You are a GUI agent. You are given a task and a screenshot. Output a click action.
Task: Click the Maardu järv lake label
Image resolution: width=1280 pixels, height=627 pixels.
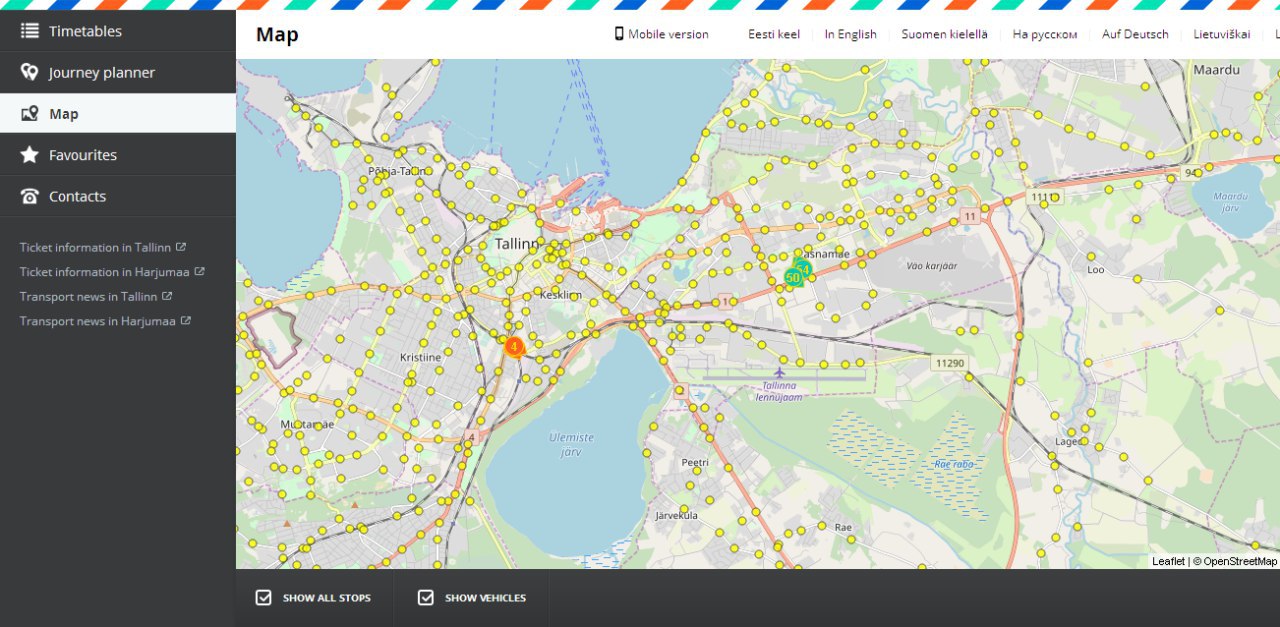[1230, 201]
